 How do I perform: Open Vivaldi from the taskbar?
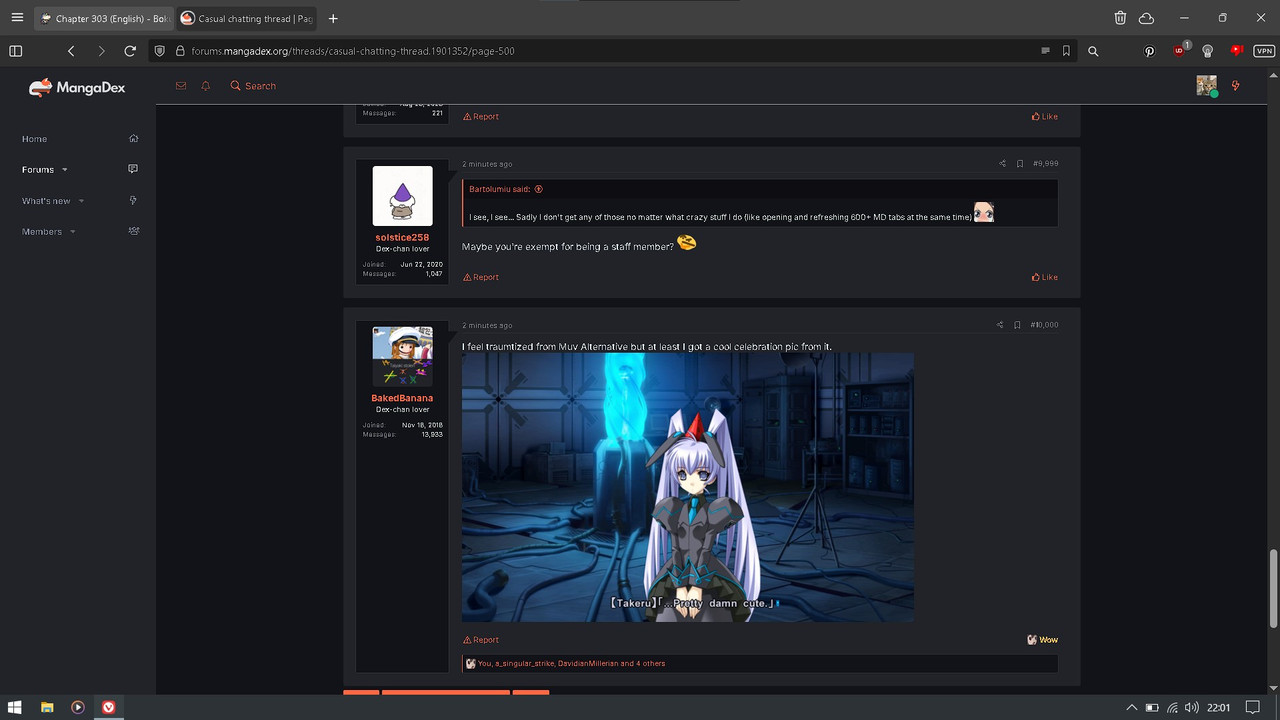click(x=109, y=707)
